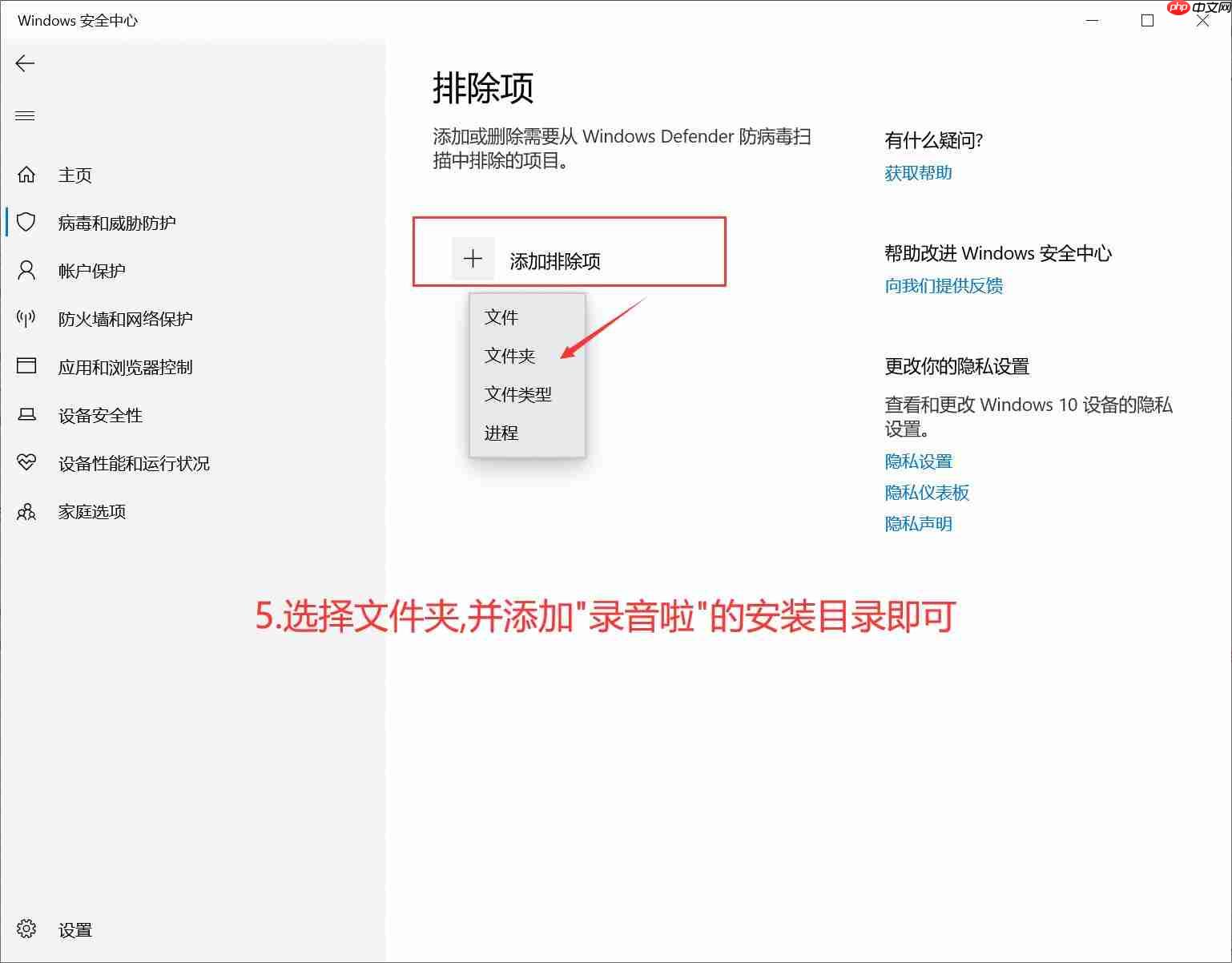
Task: Select 进程 from exclusion menu
Action: point(501,433)
